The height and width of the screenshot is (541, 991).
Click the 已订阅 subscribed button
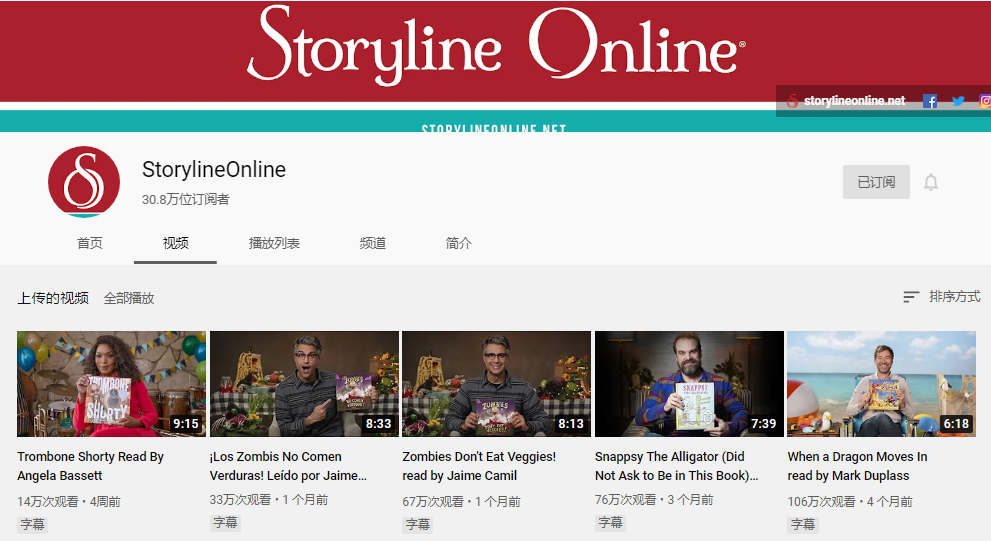click(x=876, y=182)
